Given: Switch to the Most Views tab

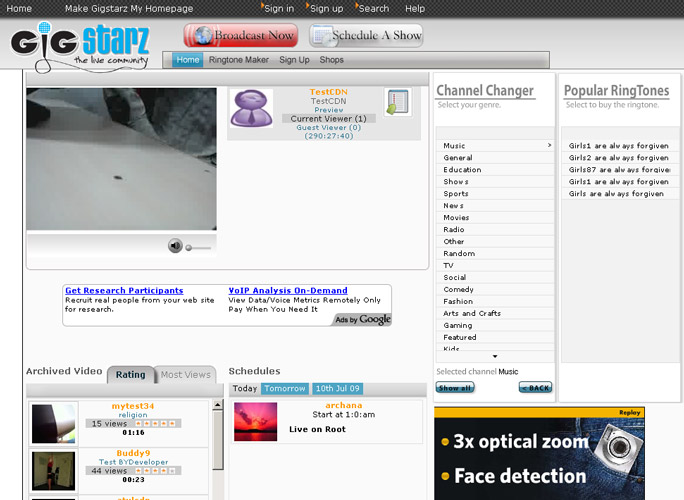Looking at the screenshot, I should 185,375.
